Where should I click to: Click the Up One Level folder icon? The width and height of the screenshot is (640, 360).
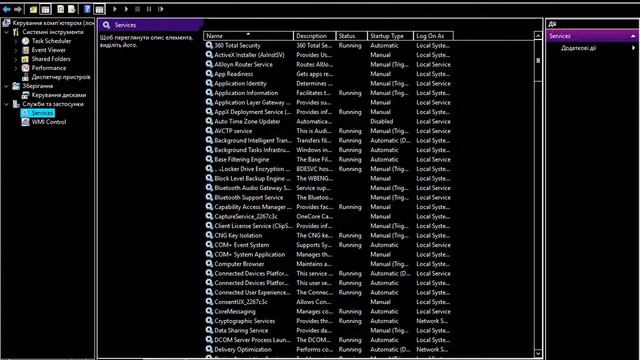pyautogui.click(x=33, y=9)
